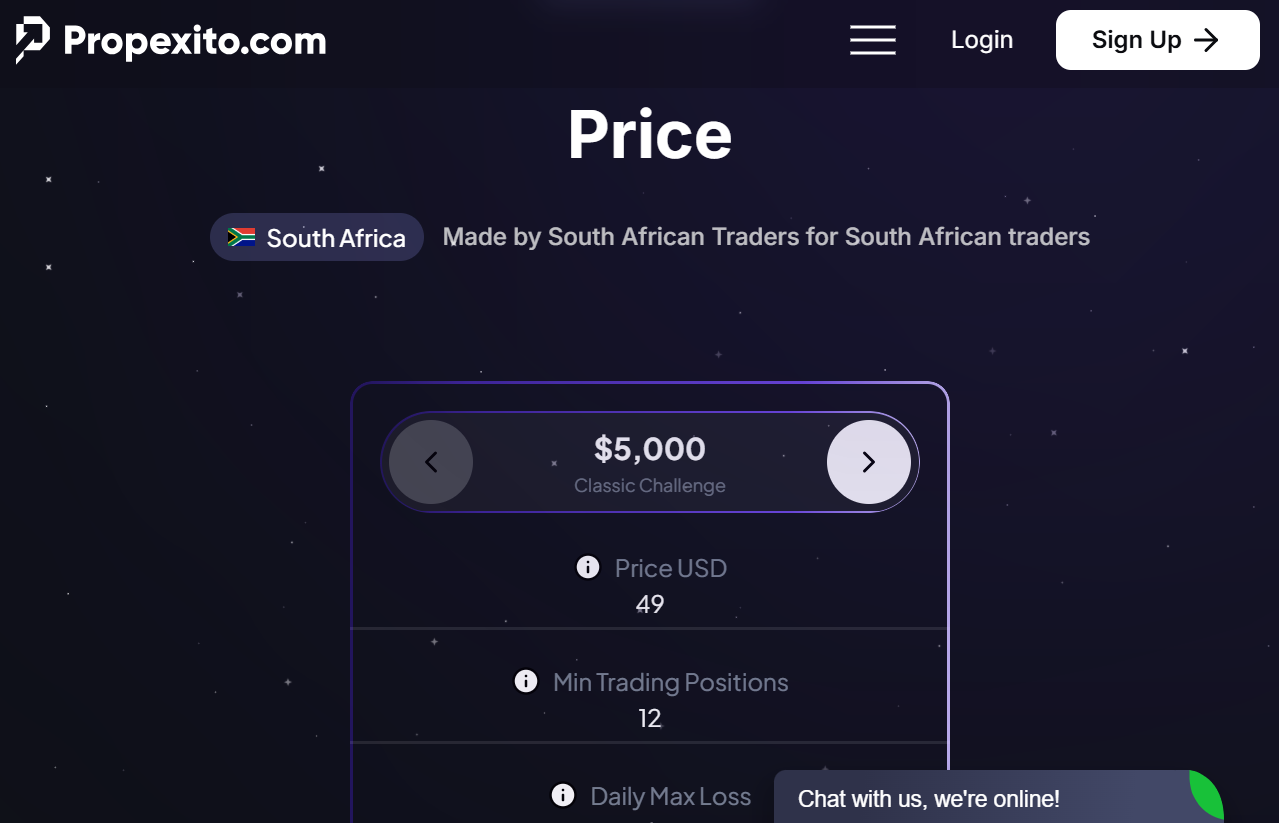The width and height of the screenshot is (1279, 823).
Task: Click the Price USD value 49
Action: [x=650, y=604]
